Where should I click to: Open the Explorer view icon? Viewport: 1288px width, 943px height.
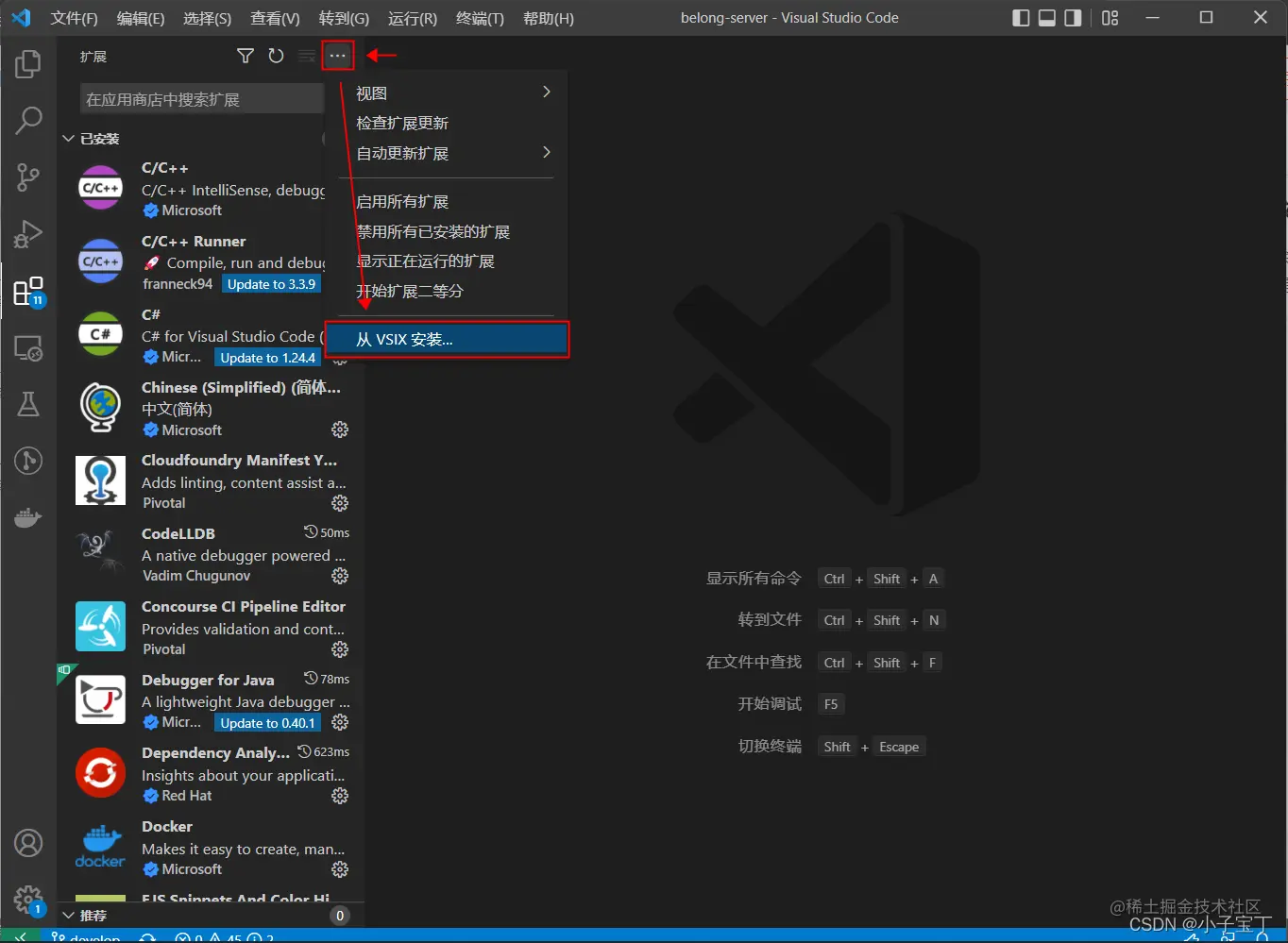(x=28, y=64)
